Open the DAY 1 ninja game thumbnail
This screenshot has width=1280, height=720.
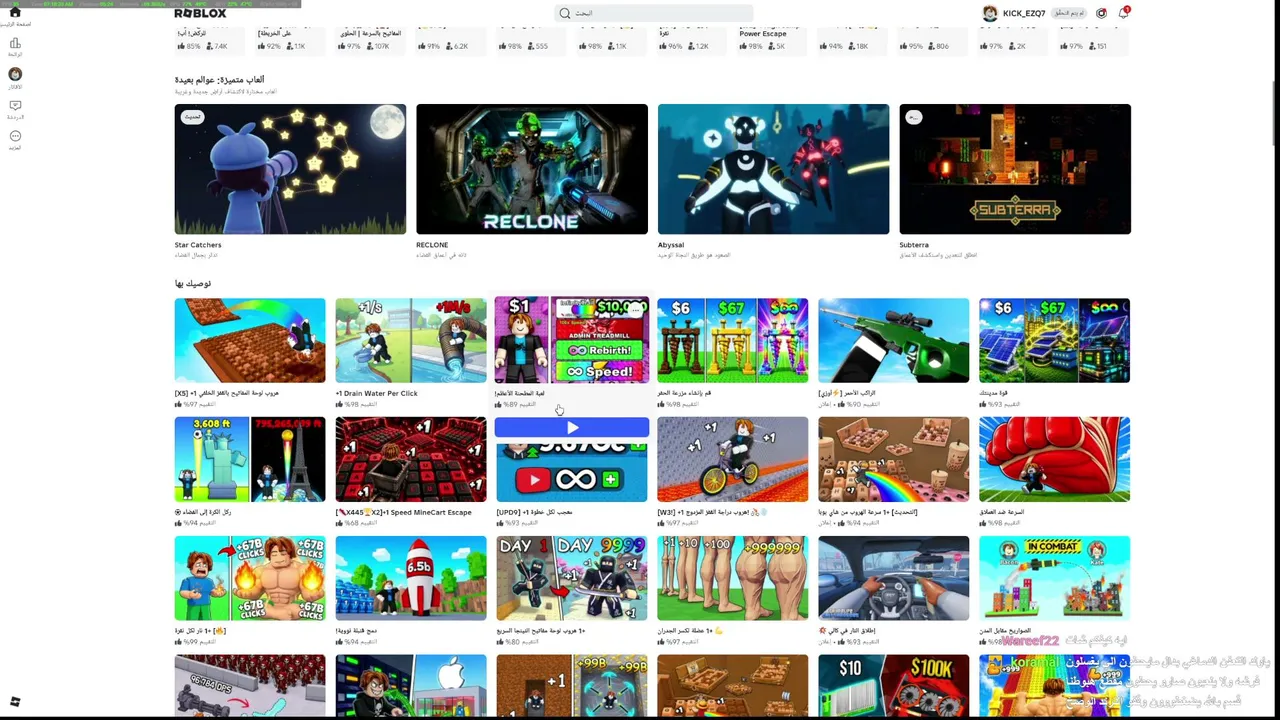click(x=572, y=579)
